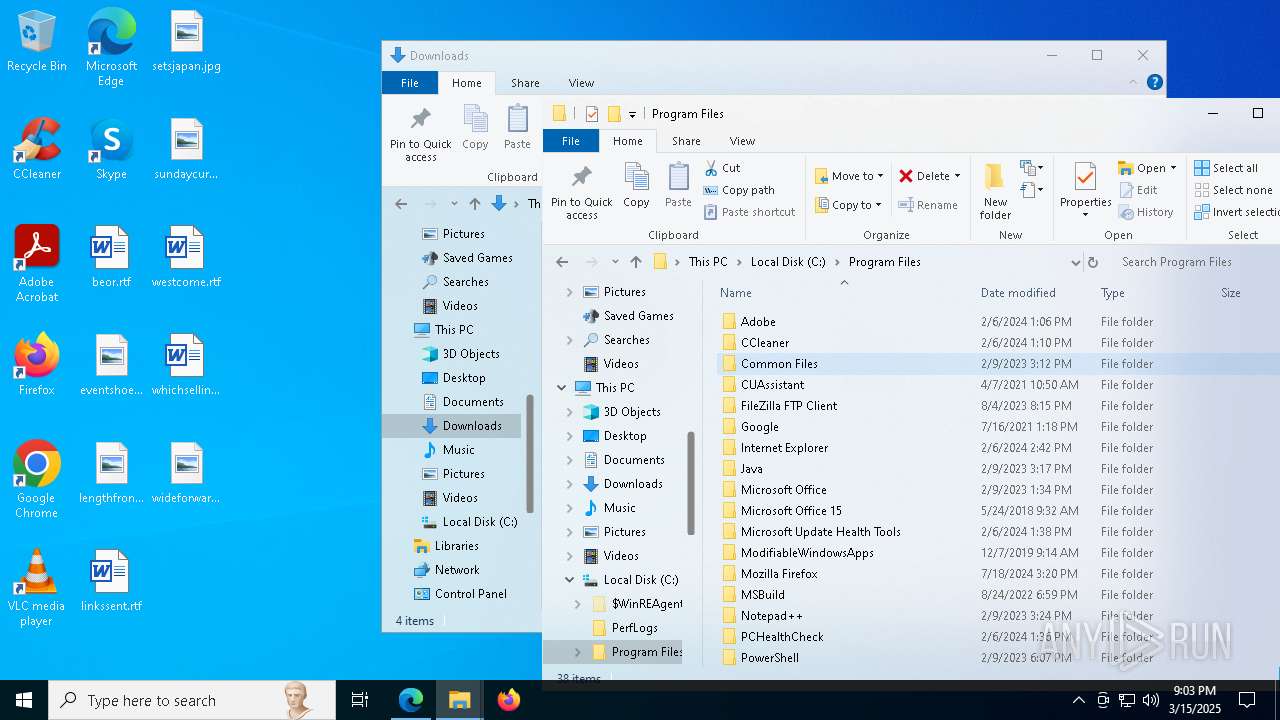Screen dimensions: 1280x720
Task: Collapse Local Disk (C:) tree node
Action: (x=570, y=580)
